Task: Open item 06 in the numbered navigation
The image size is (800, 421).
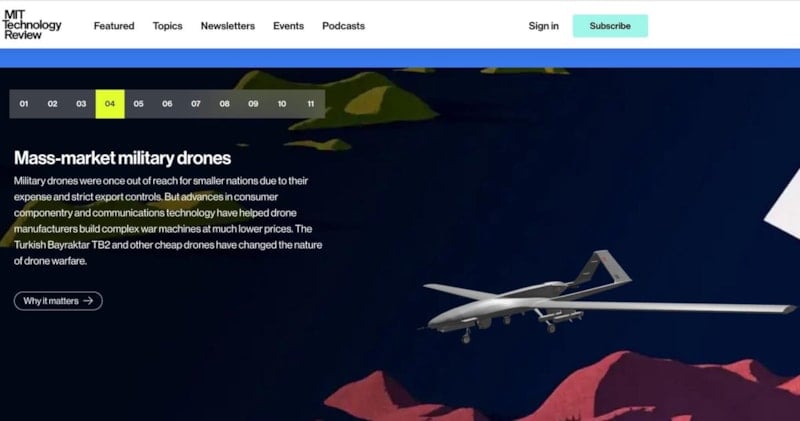Action: (x=167, y=104)
